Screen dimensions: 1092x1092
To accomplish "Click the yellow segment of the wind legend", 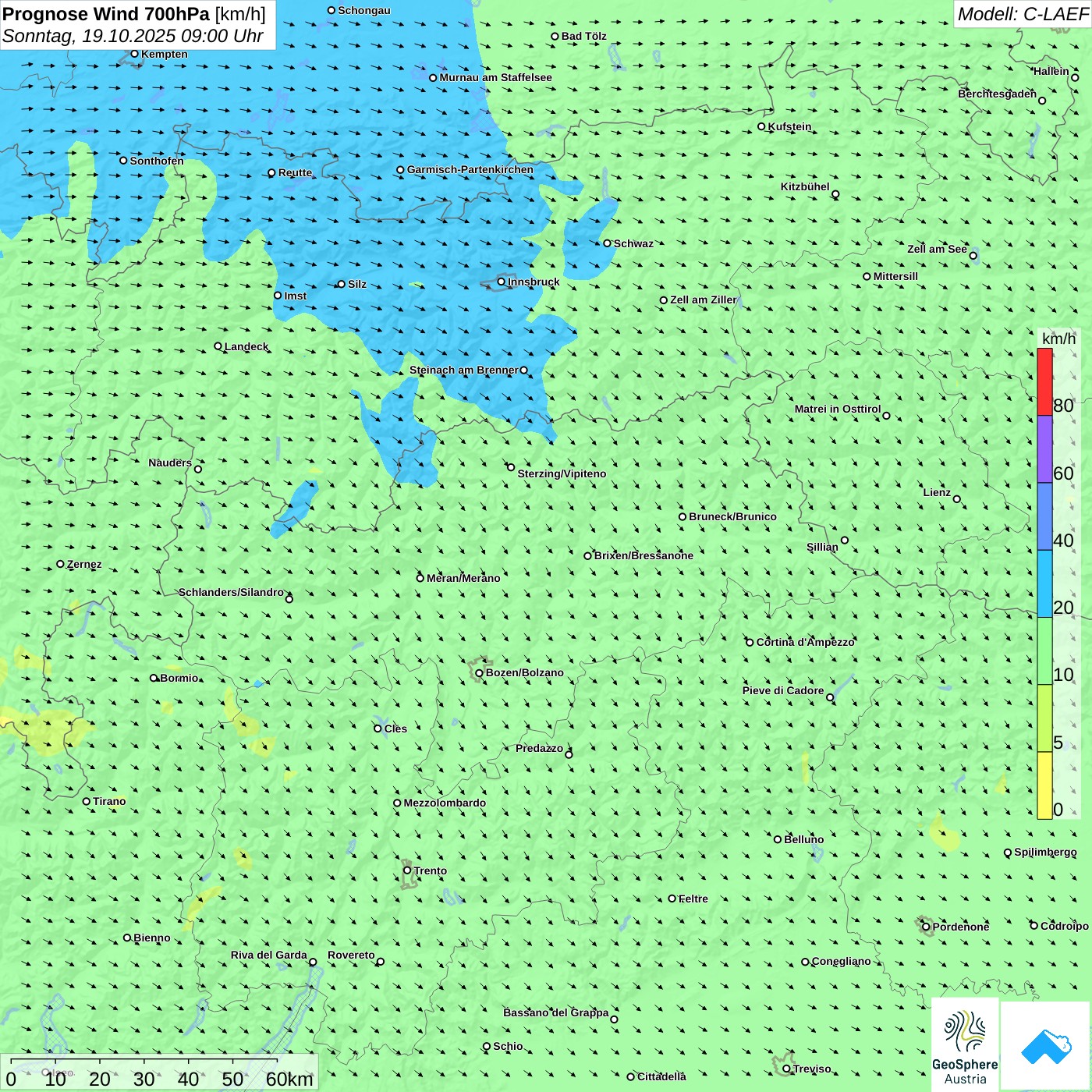I will tap(1044, 785).
